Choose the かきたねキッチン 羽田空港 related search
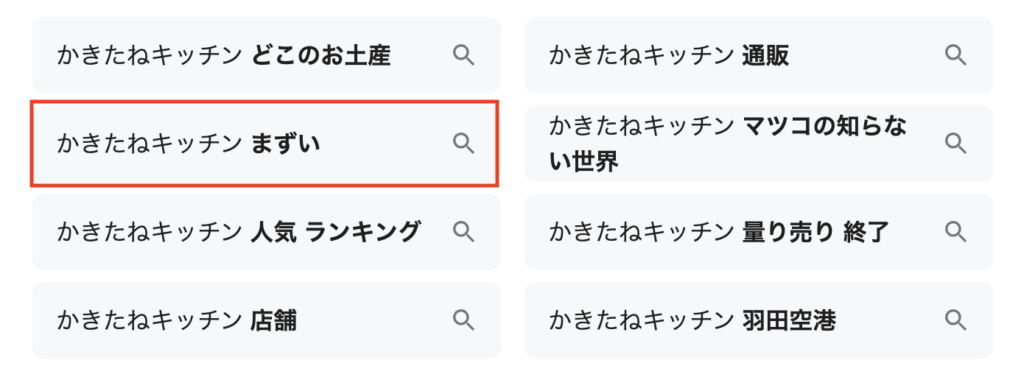 [759, 320]
